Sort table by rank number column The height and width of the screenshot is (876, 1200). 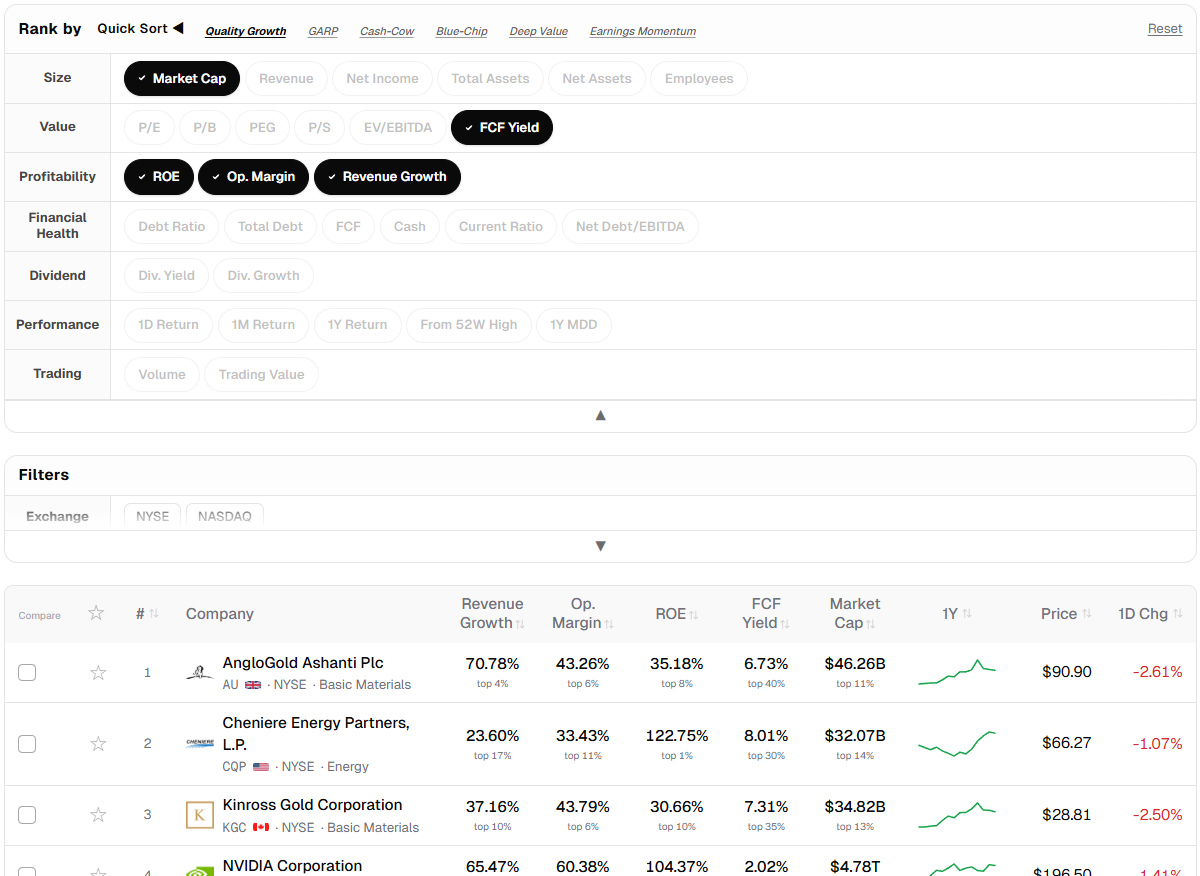pos(147,614)
